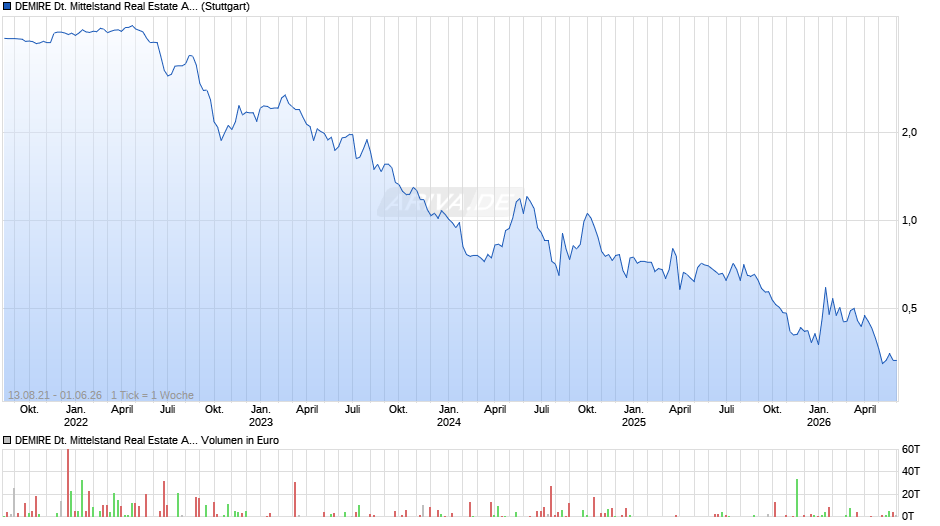Click the blue price series legend square
The width and height of the screenshot is (940, 526).
click(7, 7)
